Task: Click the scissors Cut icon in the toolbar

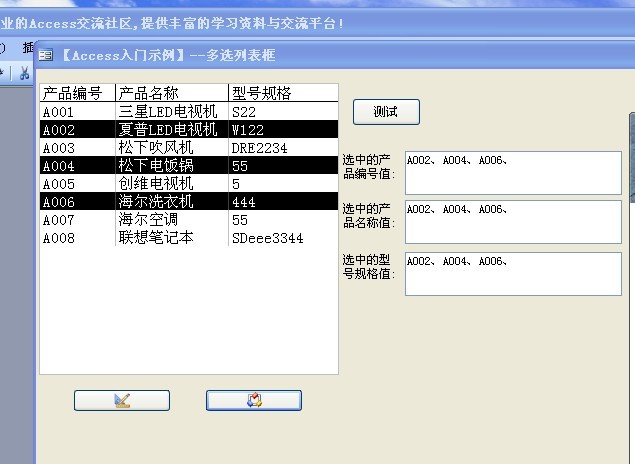Action: point(24,72)
